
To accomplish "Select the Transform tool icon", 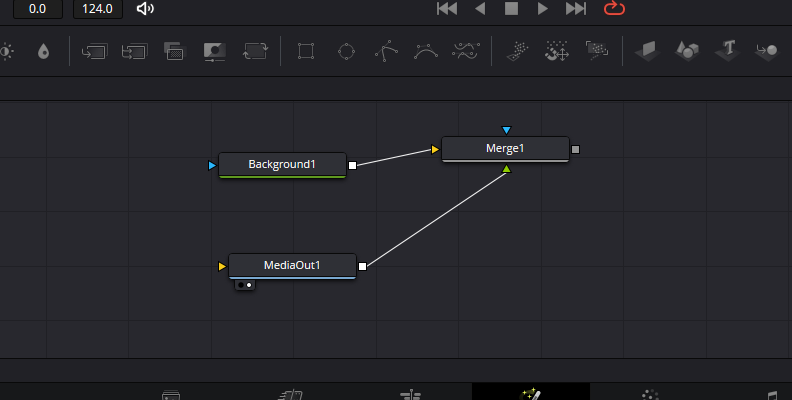I will tap(255, 50).
